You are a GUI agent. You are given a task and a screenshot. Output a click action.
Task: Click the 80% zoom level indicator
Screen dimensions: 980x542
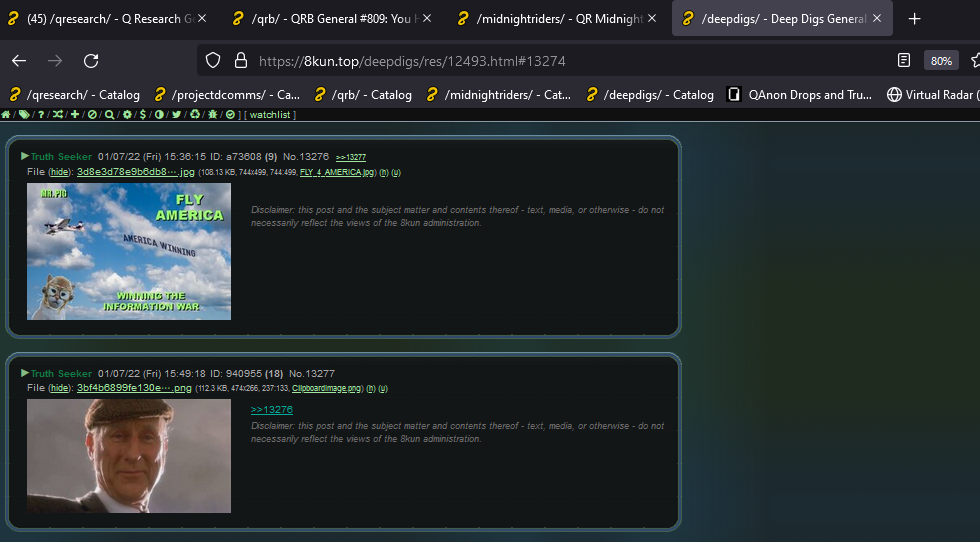pyautogui.click(x=941, y=61)
